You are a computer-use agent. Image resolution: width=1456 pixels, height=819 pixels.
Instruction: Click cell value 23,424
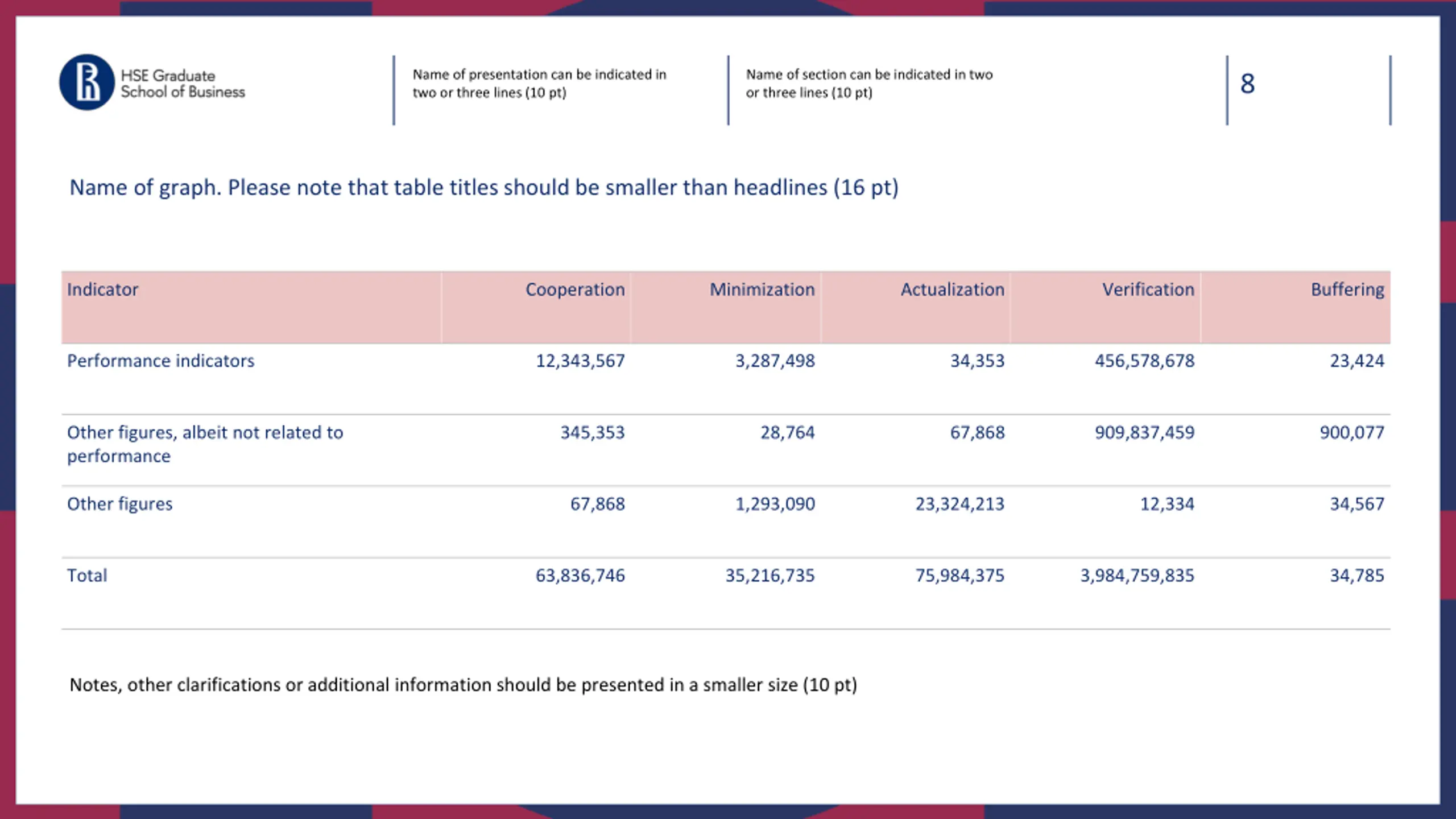pyautogui.click(x=1356, y=361)
